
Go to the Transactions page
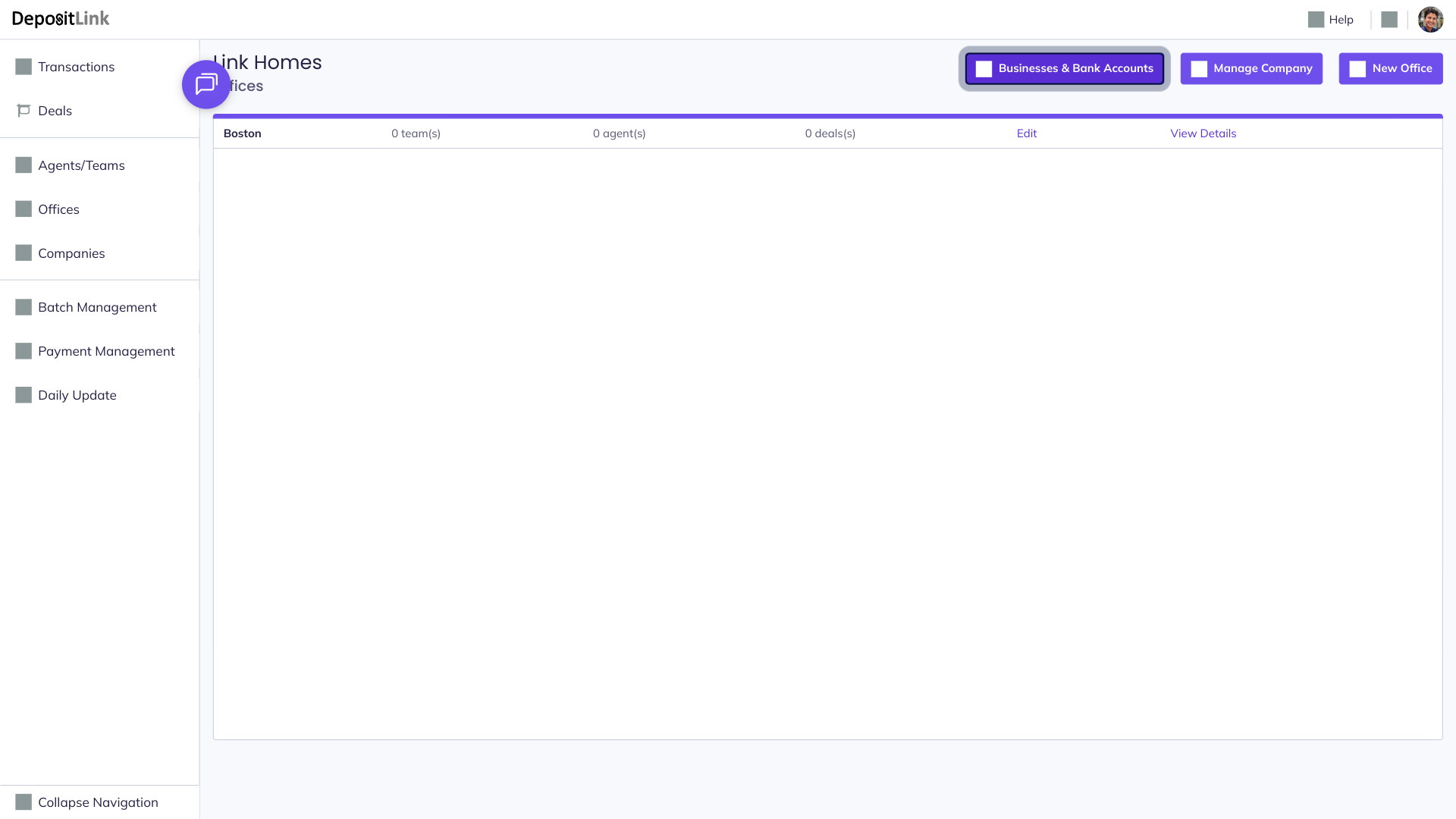coord(76,67)
